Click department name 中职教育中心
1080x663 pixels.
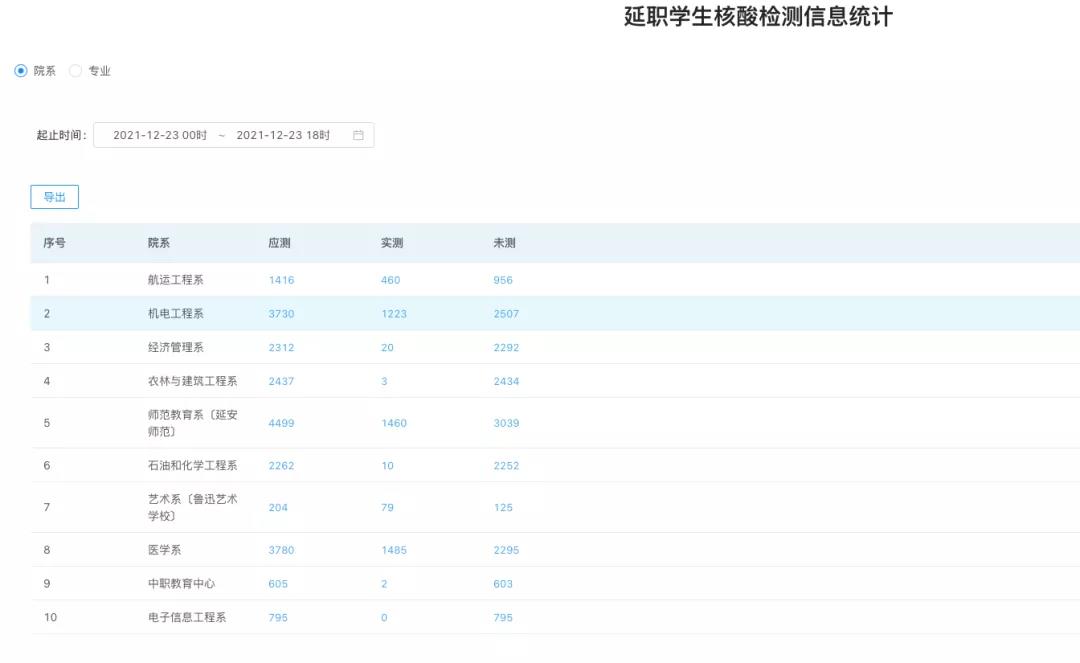point(181,583)
